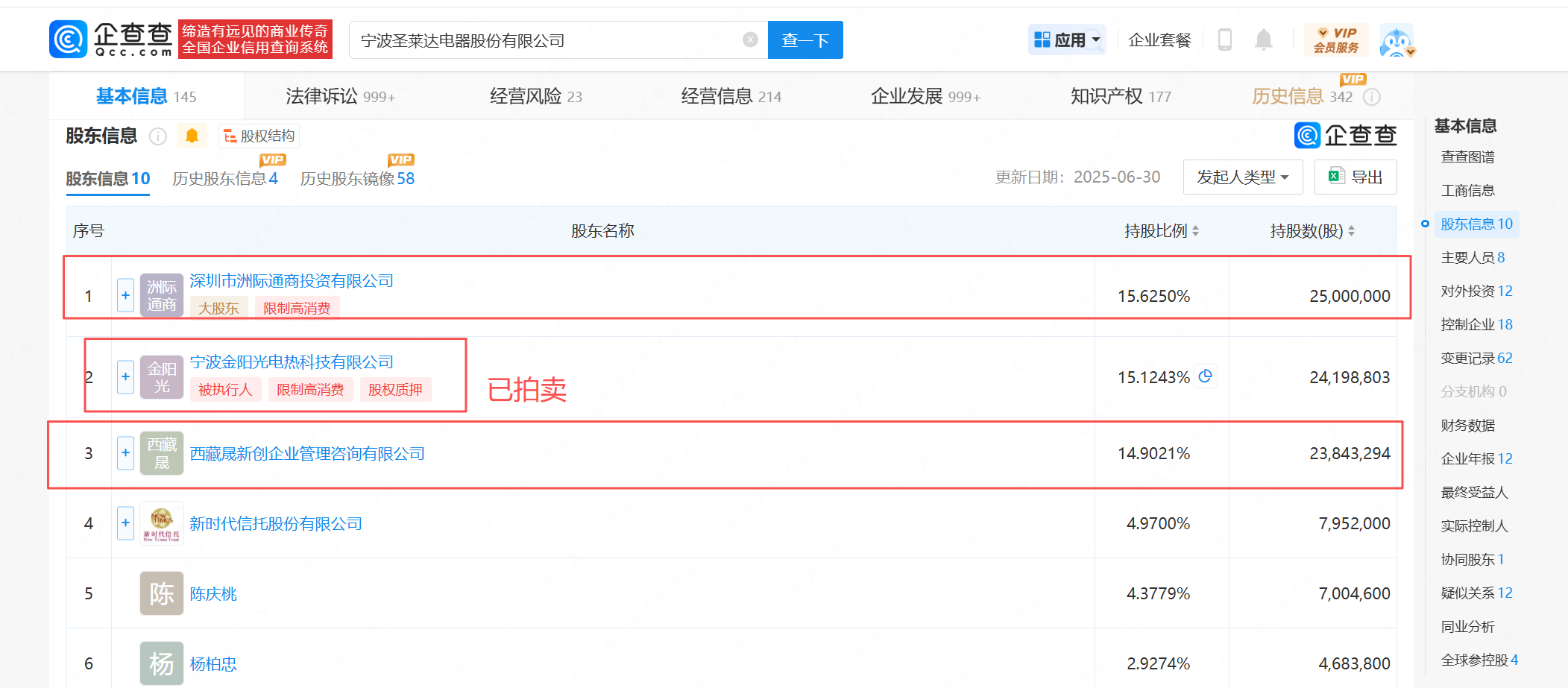Expand row for 西藏晟新创企业管理咨询有限公司

[125, 453]
